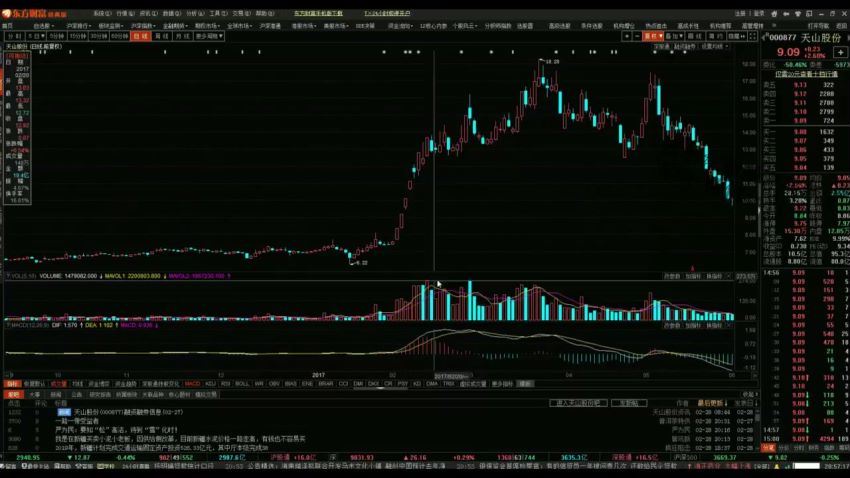This screenshot has height=478, width=850.
Task: Open the 5日 period dropdown
Action: tap(35, 36)
